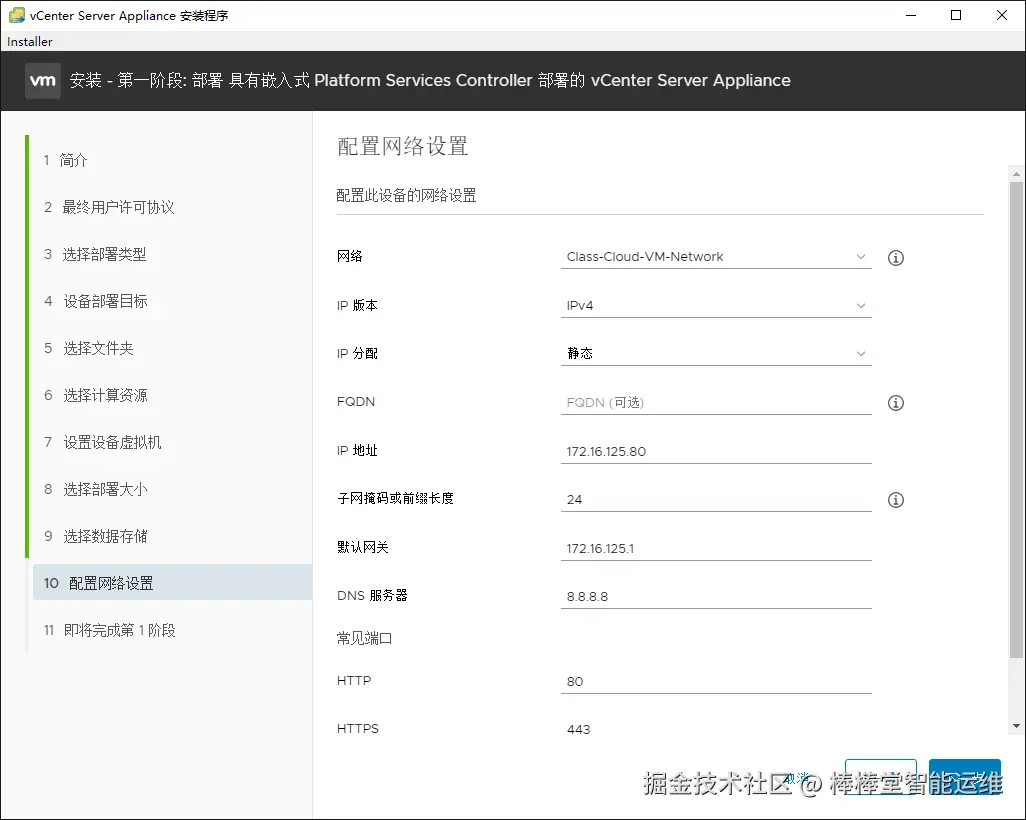Click the info icon beside the 网络 dropdown
The height and width of the screenshot is (820, 1026).
(x=896, y=258)
